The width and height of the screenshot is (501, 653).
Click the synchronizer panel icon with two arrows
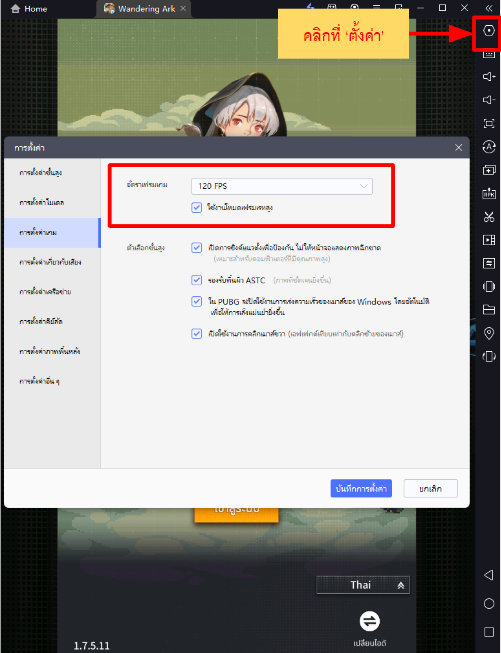tap(489, 263)
